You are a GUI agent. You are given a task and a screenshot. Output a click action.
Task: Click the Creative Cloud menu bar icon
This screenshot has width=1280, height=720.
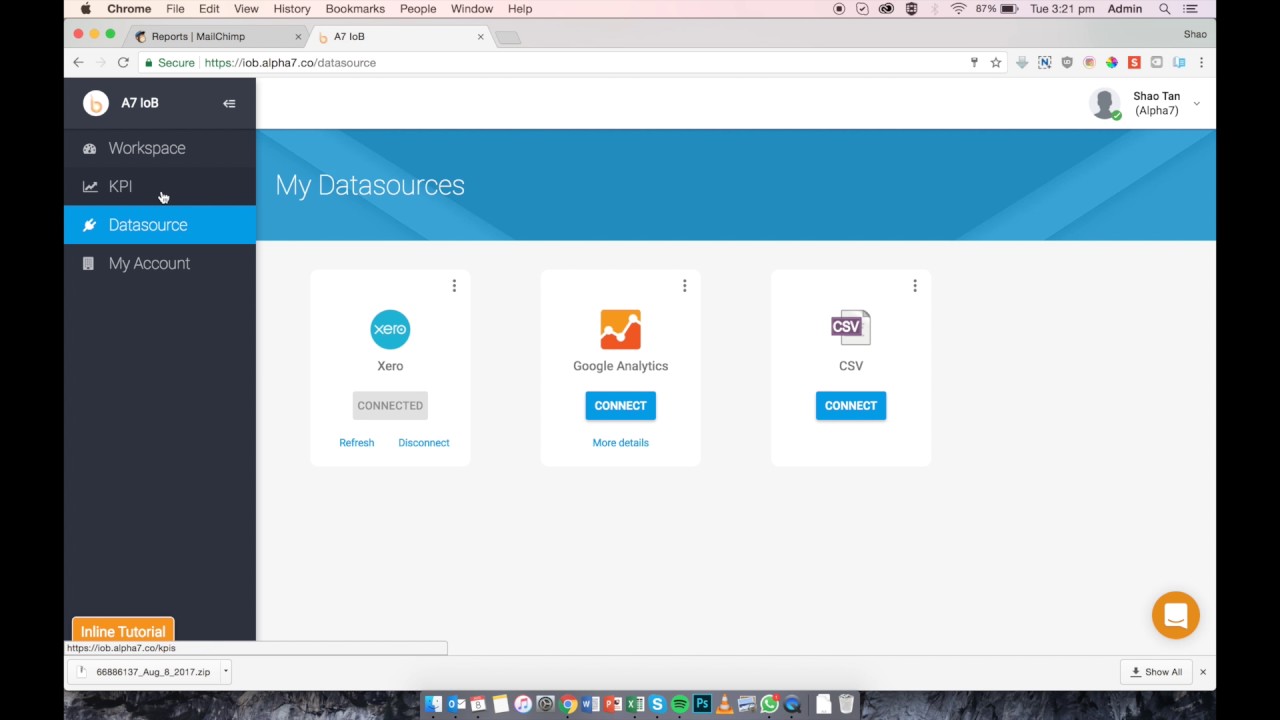click(x=886, y=9)
